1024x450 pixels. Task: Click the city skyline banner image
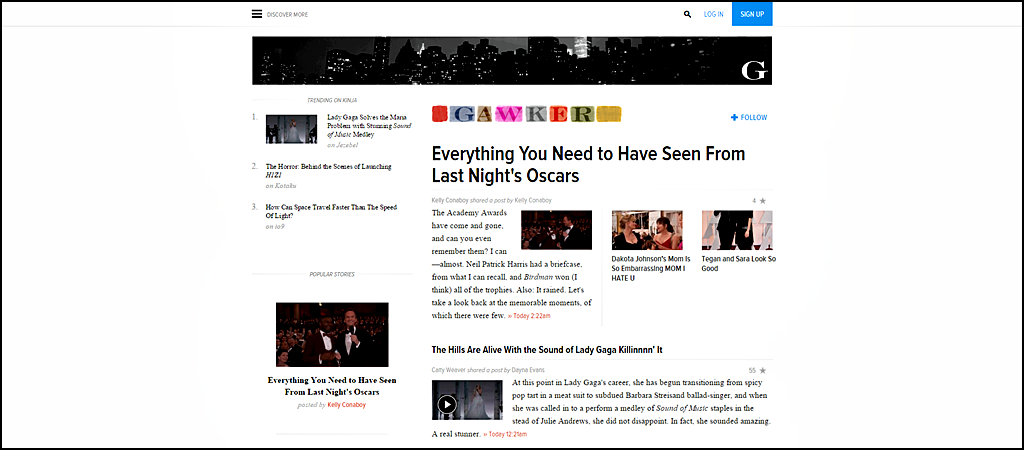click(x=512, y=61)
